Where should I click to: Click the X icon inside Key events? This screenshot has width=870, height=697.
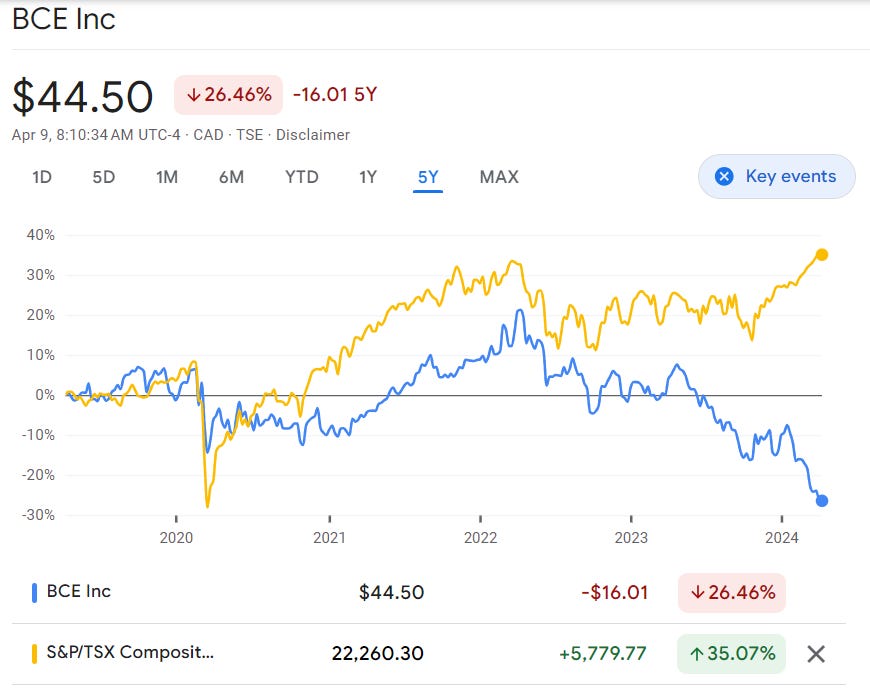[724, 176]
